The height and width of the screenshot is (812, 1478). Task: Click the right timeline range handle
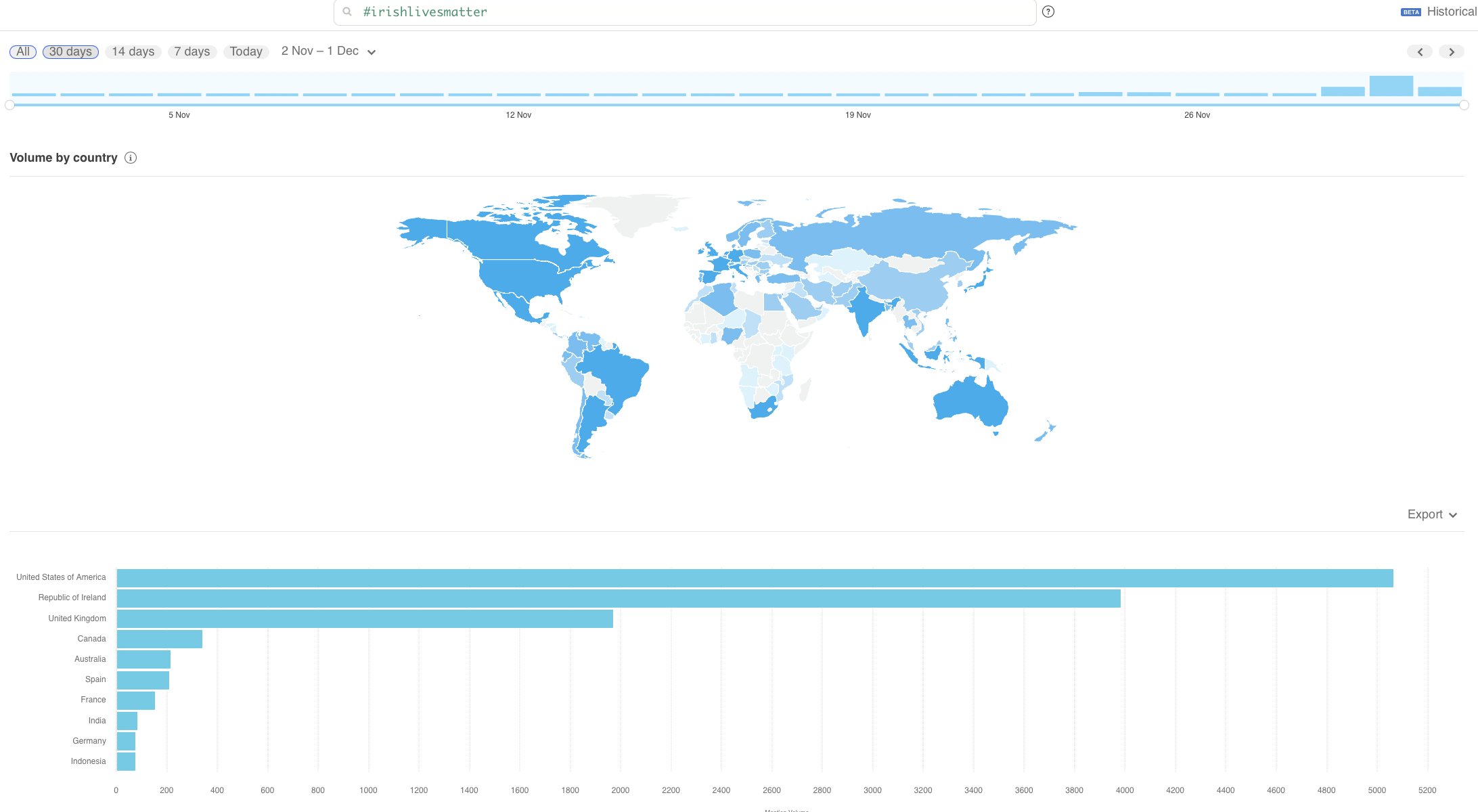(1464, 105)
